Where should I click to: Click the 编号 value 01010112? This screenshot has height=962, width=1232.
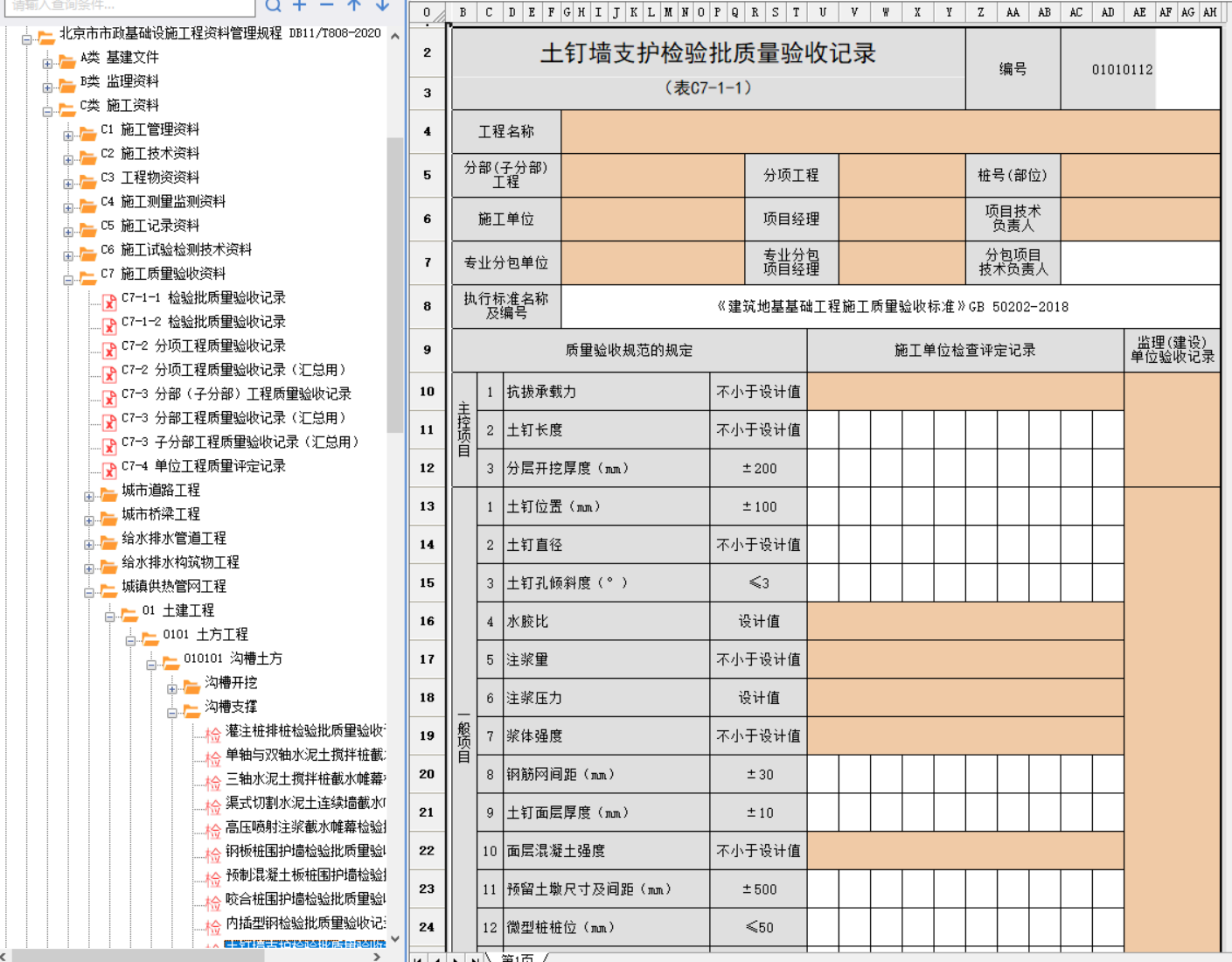[x=1122, y=69]
